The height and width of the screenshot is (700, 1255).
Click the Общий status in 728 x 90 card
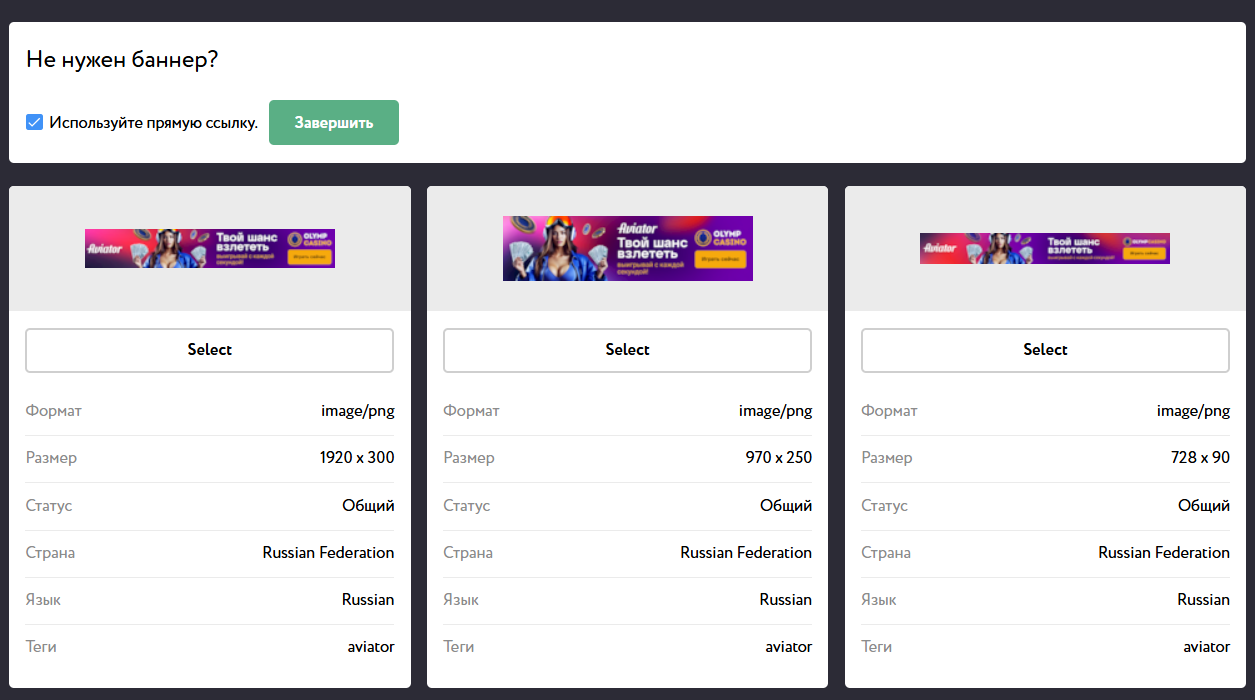[1203, 506]
